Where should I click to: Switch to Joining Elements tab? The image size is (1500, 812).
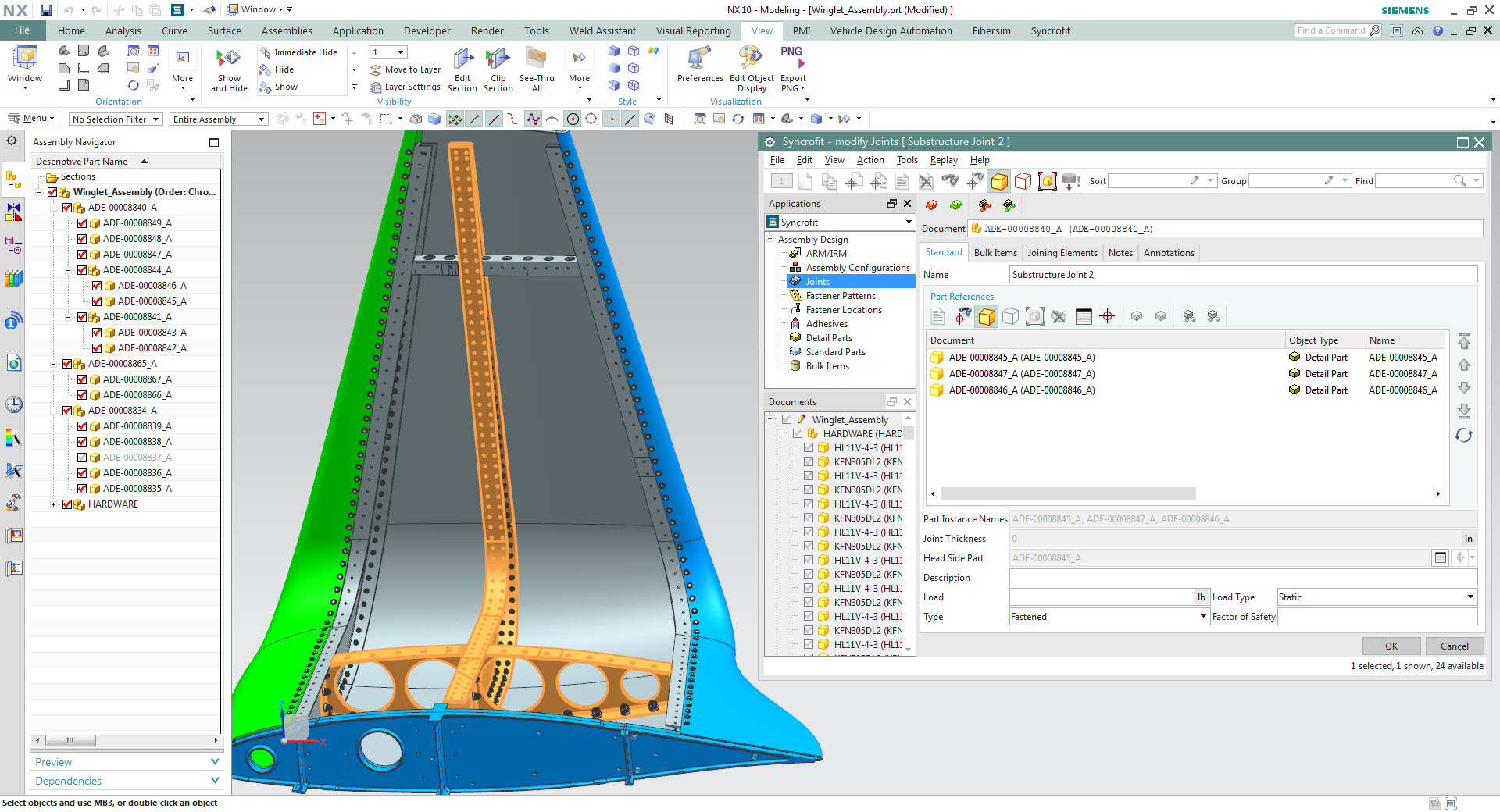(1062, 253)
